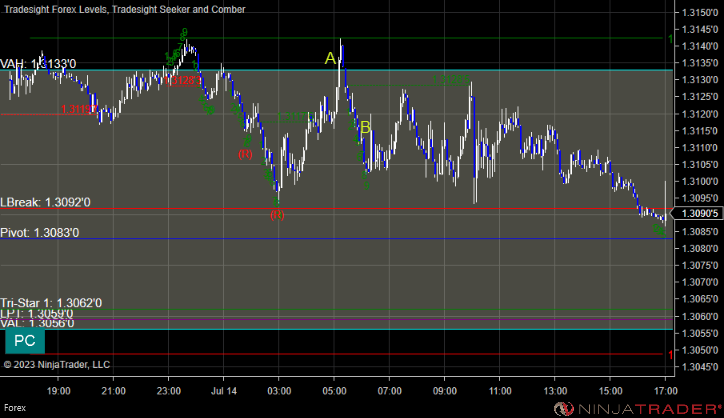Click the Pivot: 1.3083'0 level label
This screenshot has width=724, height=418.
click(x=40, y=233)
